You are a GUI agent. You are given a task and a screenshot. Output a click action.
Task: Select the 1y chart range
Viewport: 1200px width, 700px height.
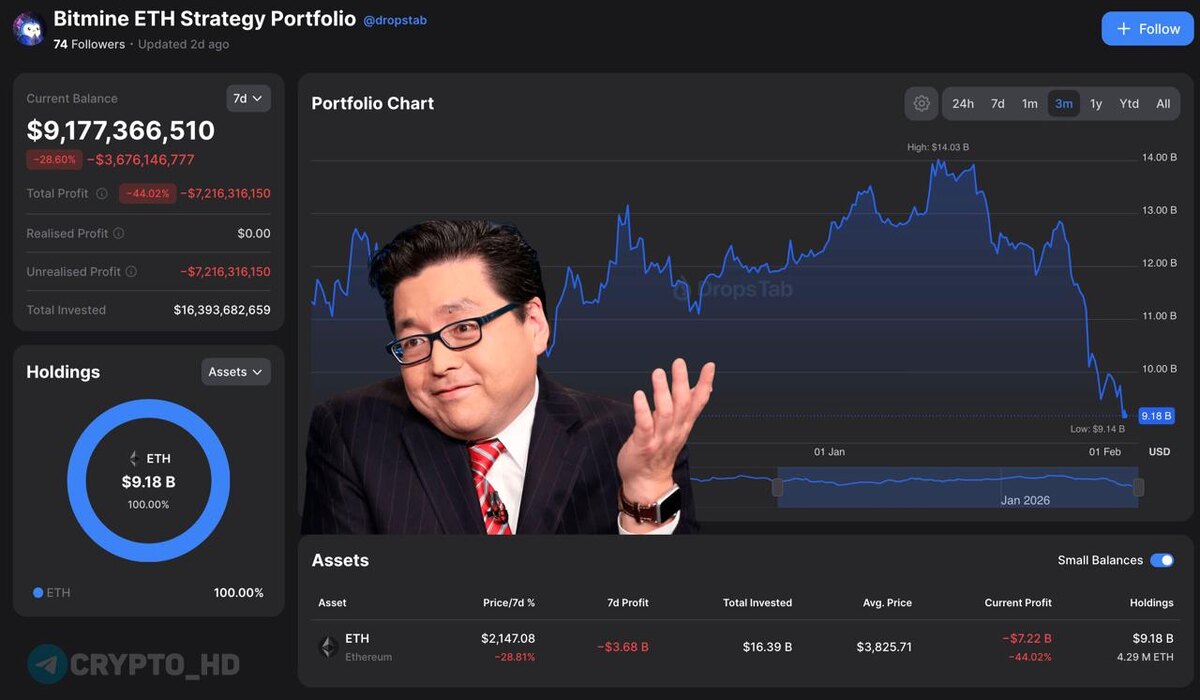[1096, 104]
